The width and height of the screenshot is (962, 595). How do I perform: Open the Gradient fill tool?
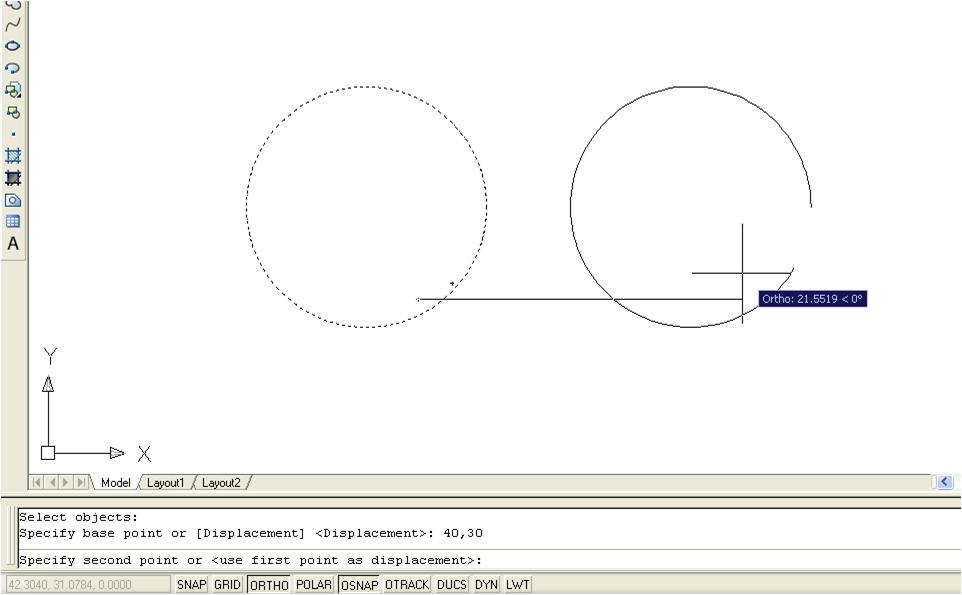[13, 178]
